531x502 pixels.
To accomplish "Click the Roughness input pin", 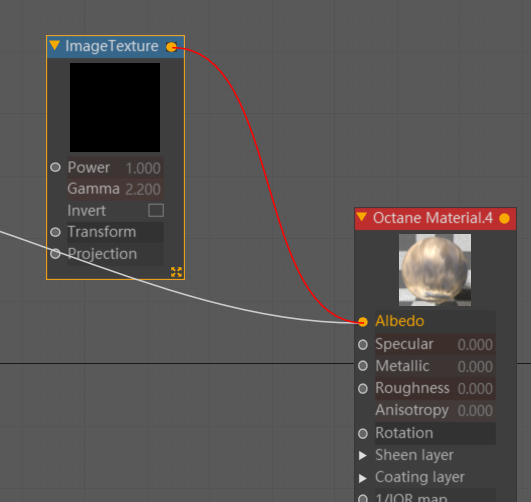I will click(x=363, y=389).
